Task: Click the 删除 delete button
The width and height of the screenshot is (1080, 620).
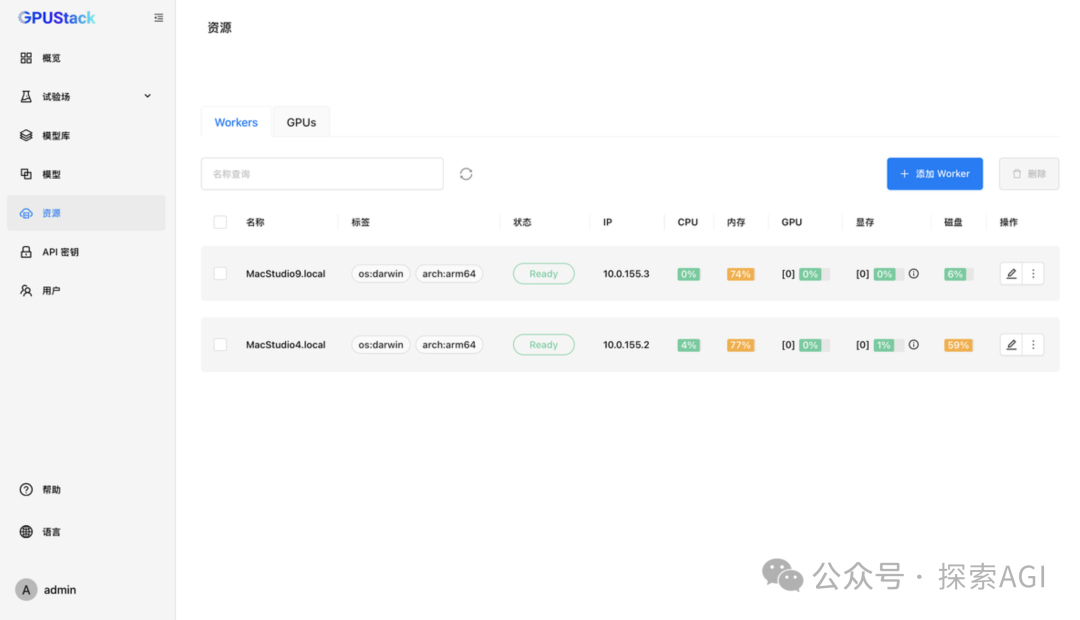Action: [x=1029, y=174]
